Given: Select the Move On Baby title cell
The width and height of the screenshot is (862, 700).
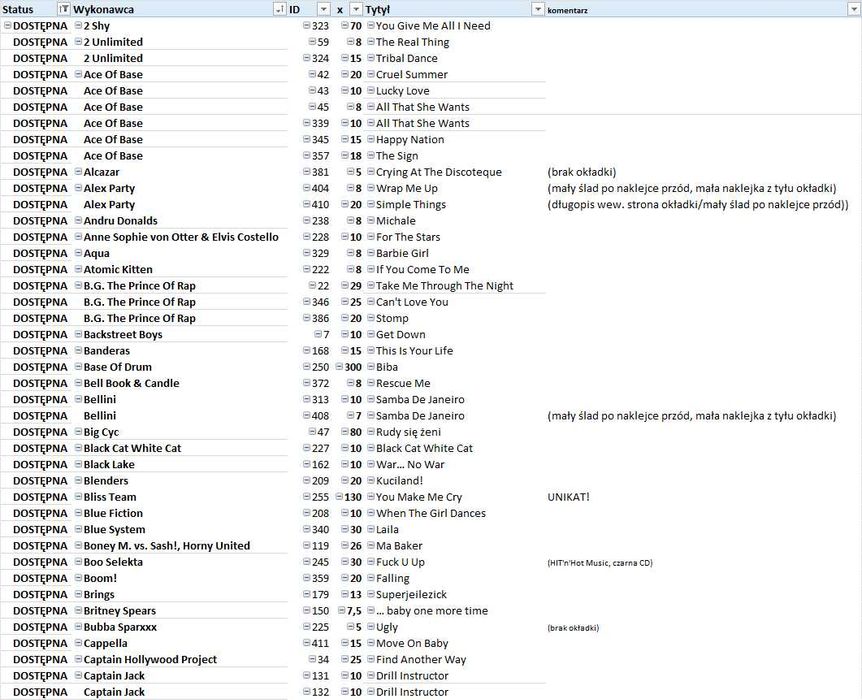Looking at the screenshot, I should point(412,643).
